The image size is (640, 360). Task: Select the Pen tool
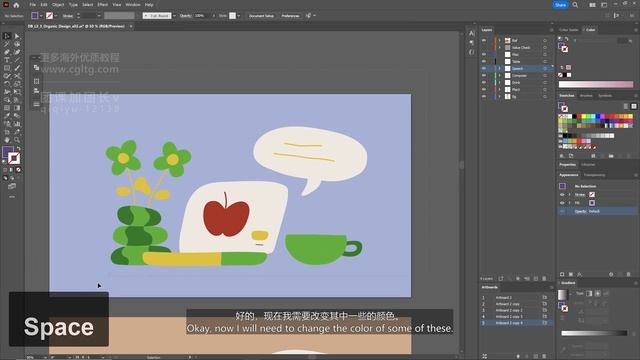[7, 52]
